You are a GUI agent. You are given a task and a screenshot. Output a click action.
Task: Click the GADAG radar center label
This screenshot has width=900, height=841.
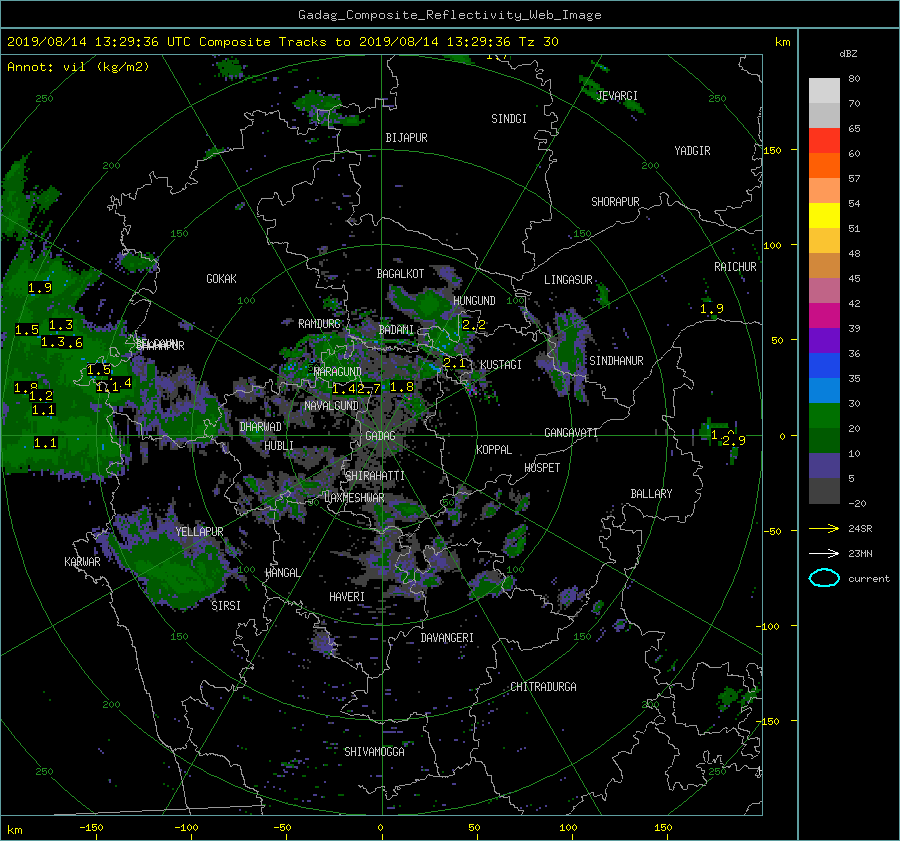pos(380,436)
